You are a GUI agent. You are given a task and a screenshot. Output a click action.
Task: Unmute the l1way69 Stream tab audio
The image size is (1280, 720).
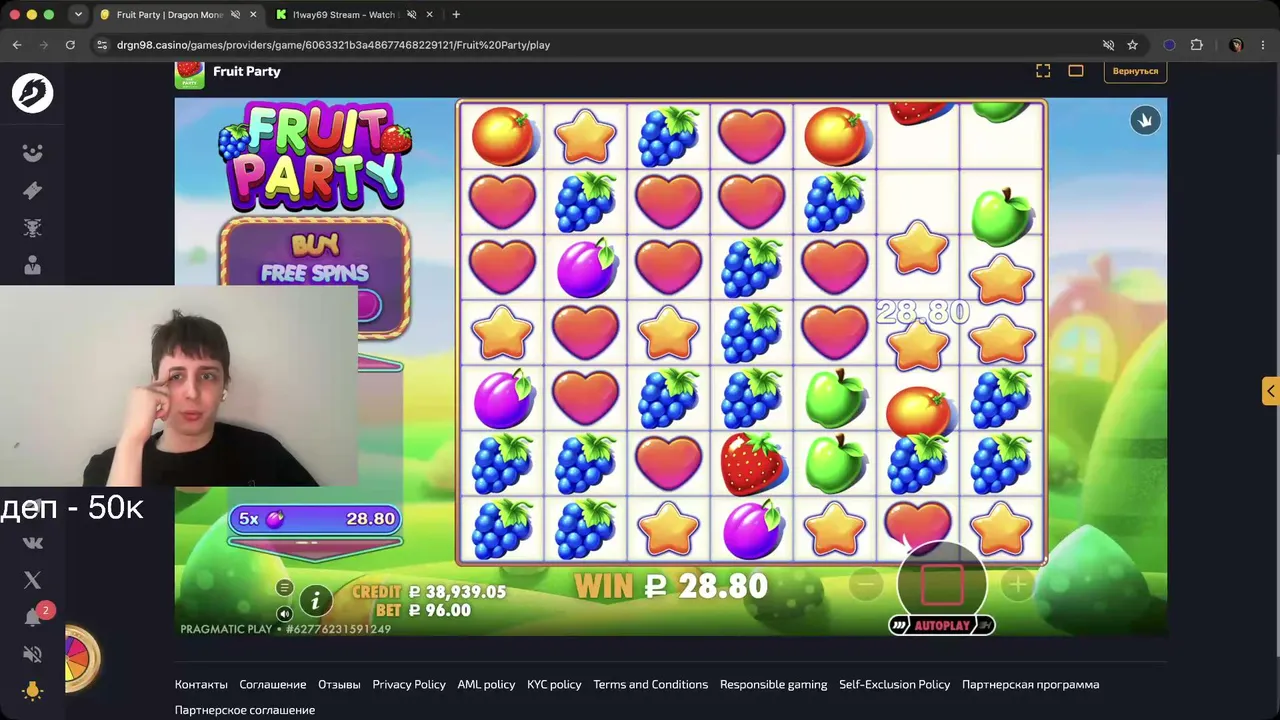coord(411,15)
